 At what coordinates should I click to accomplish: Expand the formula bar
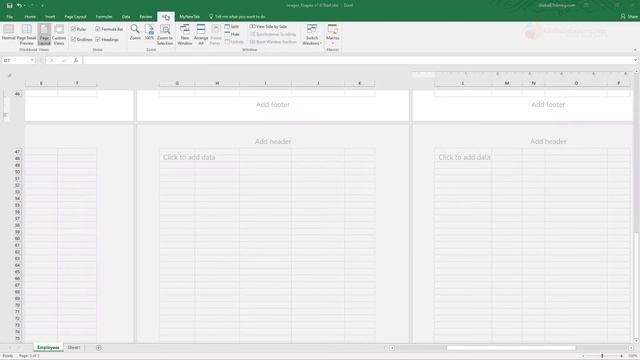635,60
